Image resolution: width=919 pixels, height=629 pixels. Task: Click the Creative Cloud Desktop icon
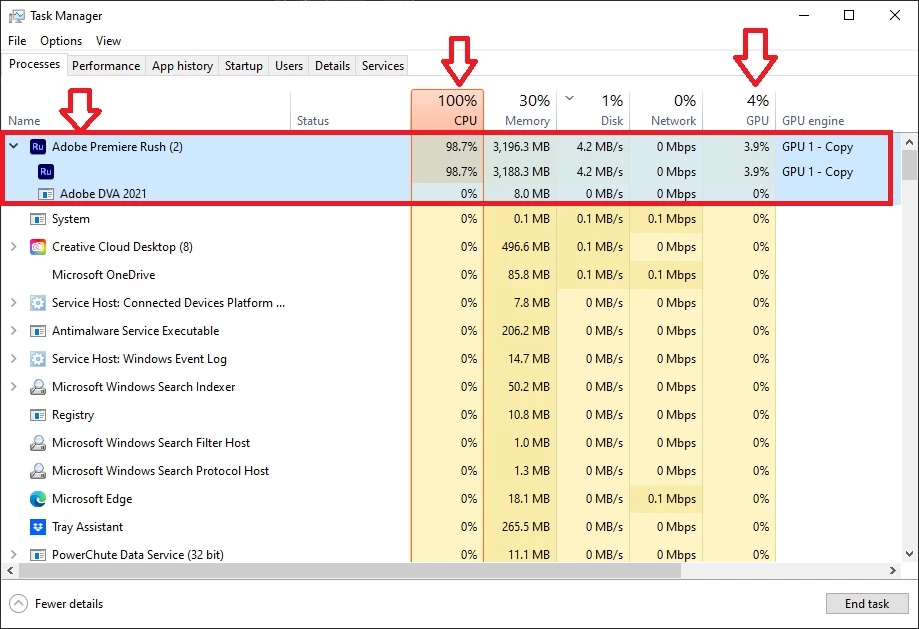(38, 247)
